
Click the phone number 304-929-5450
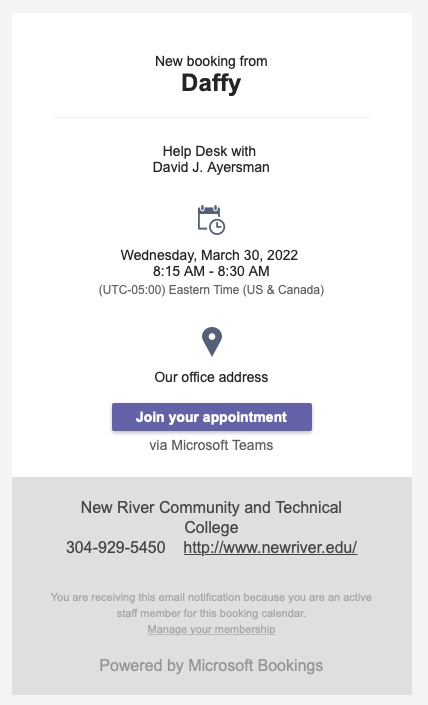pyautogui.click(x=116, y=547)
